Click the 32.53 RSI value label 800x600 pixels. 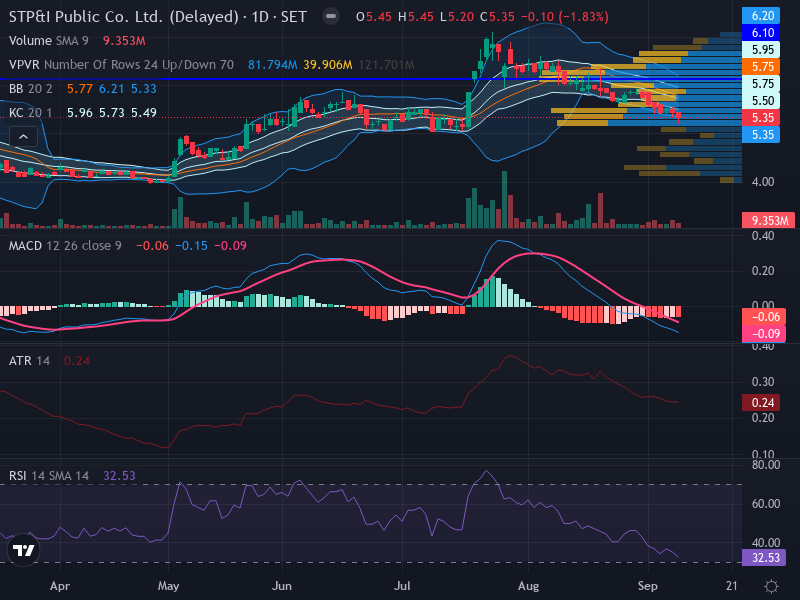[763, 558]
